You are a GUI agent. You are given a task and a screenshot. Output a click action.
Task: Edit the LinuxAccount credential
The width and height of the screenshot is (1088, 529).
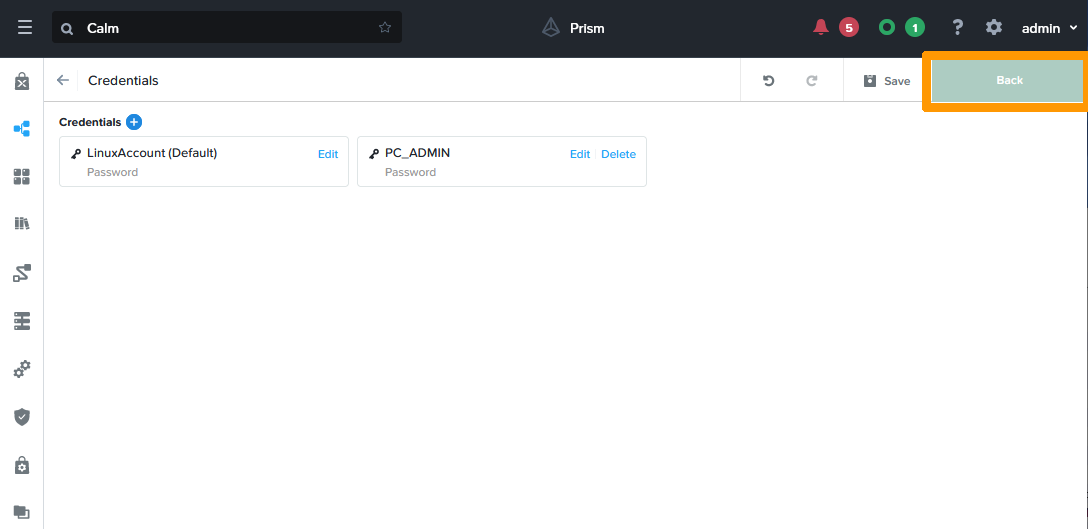tap(328, 154)
